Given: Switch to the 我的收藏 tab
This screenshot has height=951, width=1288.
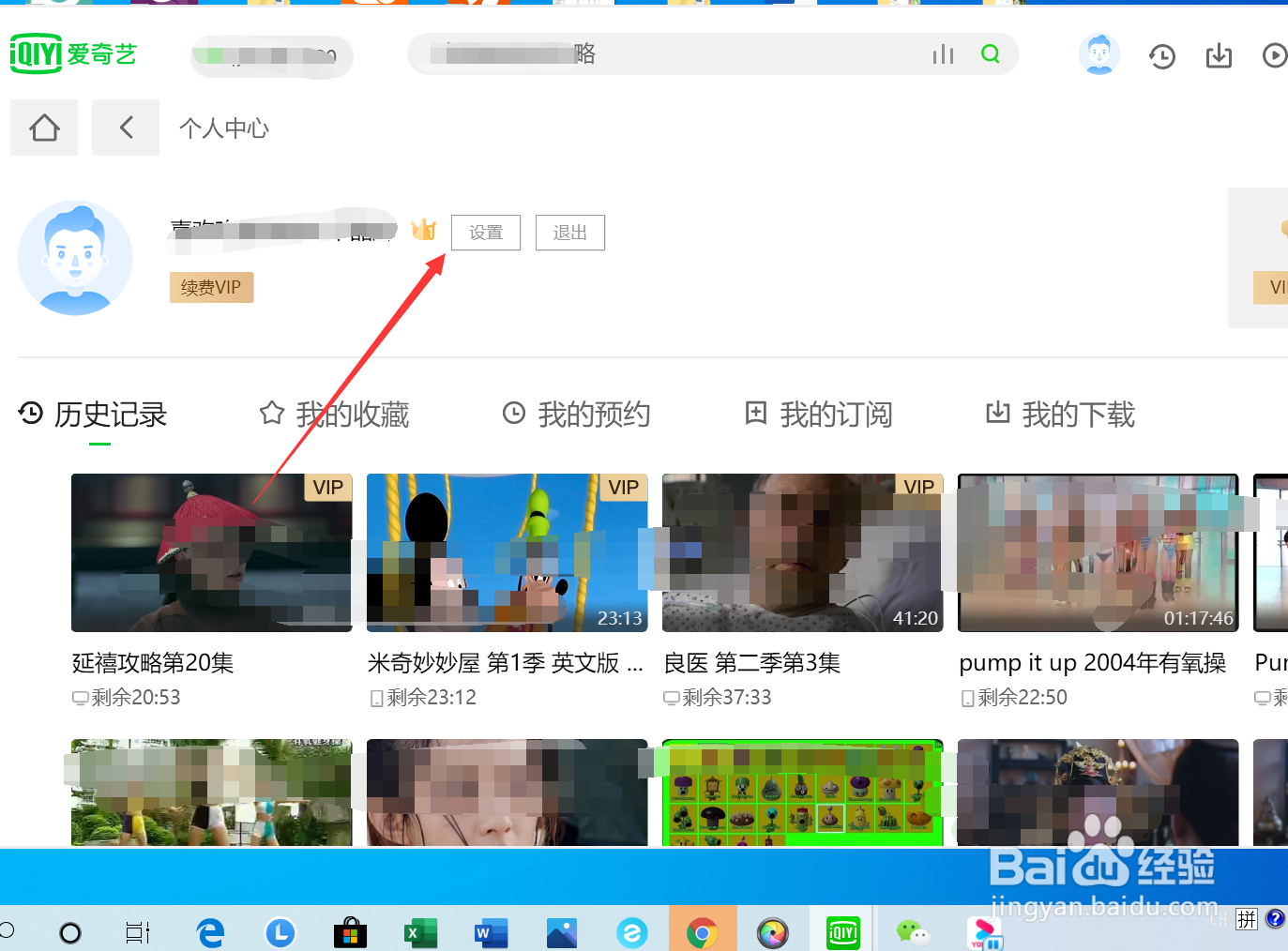Looking at the screenshot, I should tap(335, 414).
